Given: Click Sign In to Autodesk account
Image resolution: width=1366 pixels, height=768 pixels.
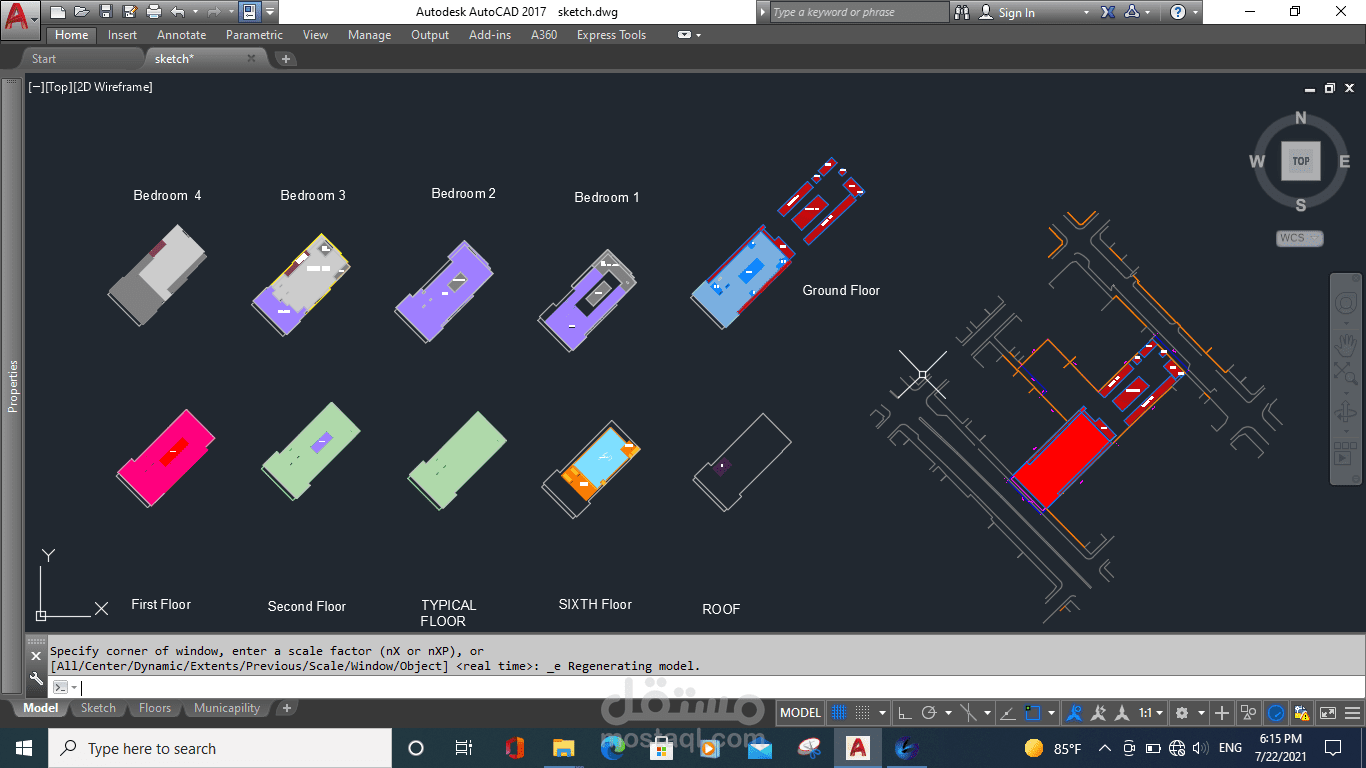Looking at the screenshot, I should coord(1017,12).
